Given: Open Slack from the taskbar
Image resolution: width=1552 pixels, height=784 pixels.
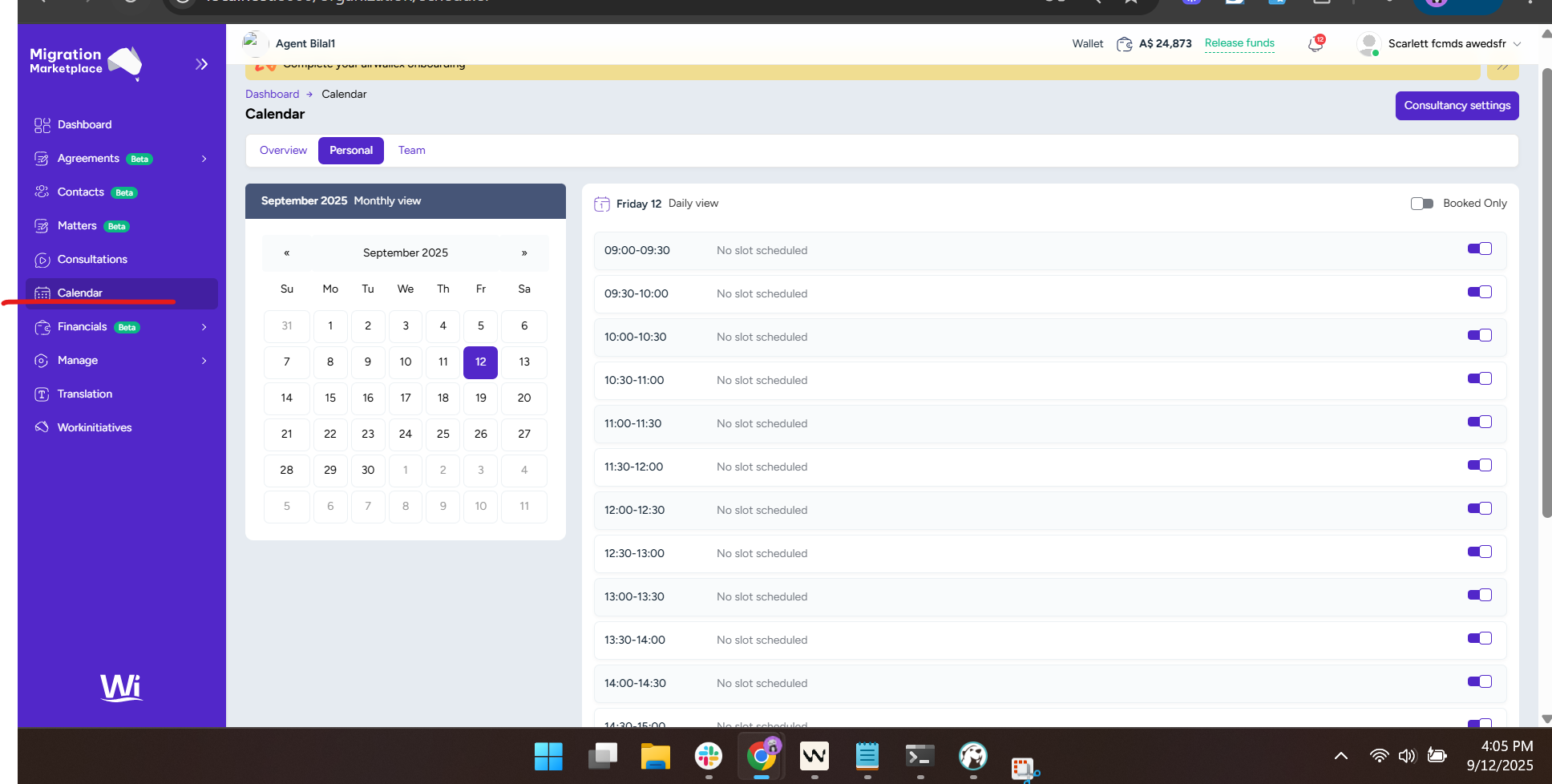Looking at the screenshot, I should 708,756.
